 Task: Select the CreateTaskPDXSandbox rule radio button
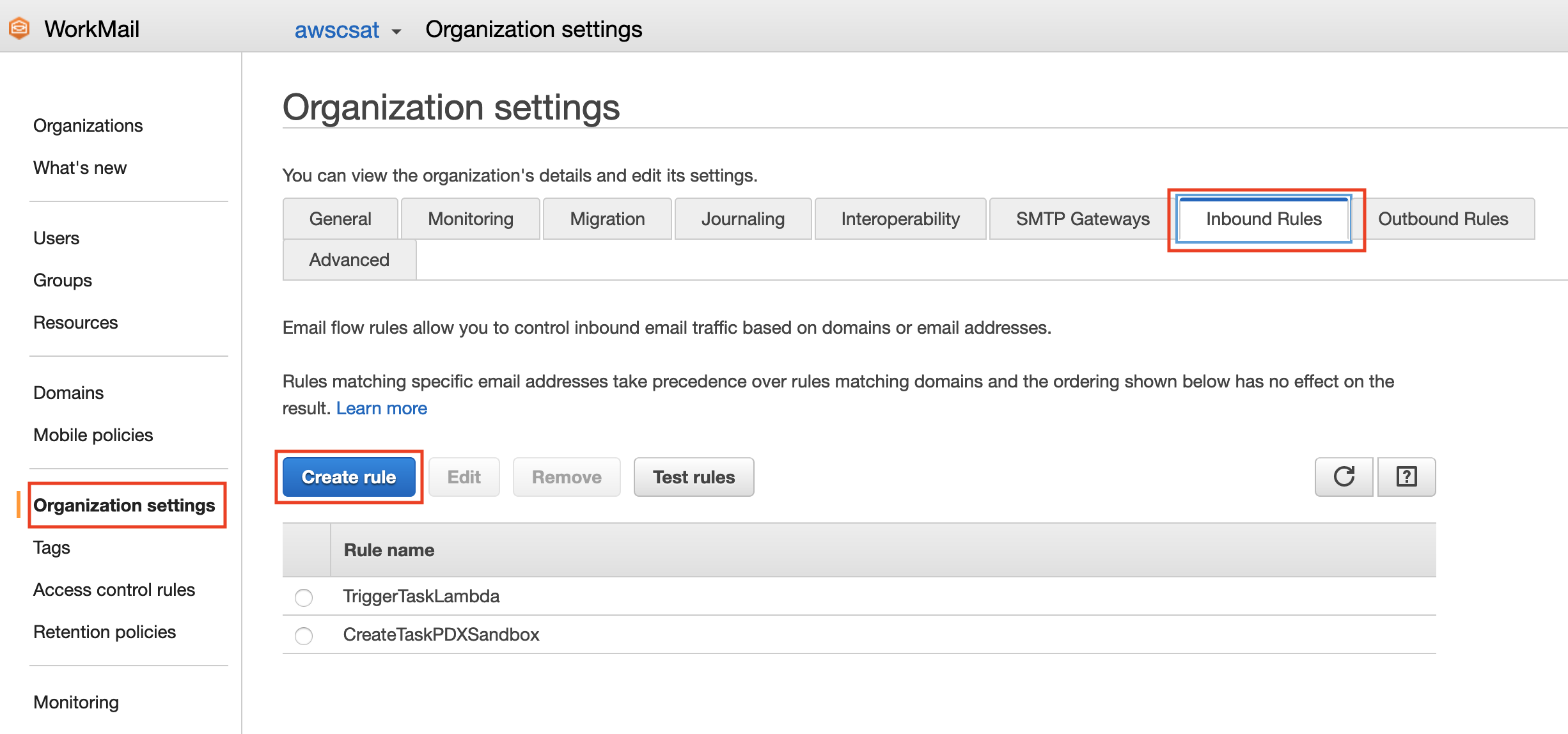(x=304, y=636)
